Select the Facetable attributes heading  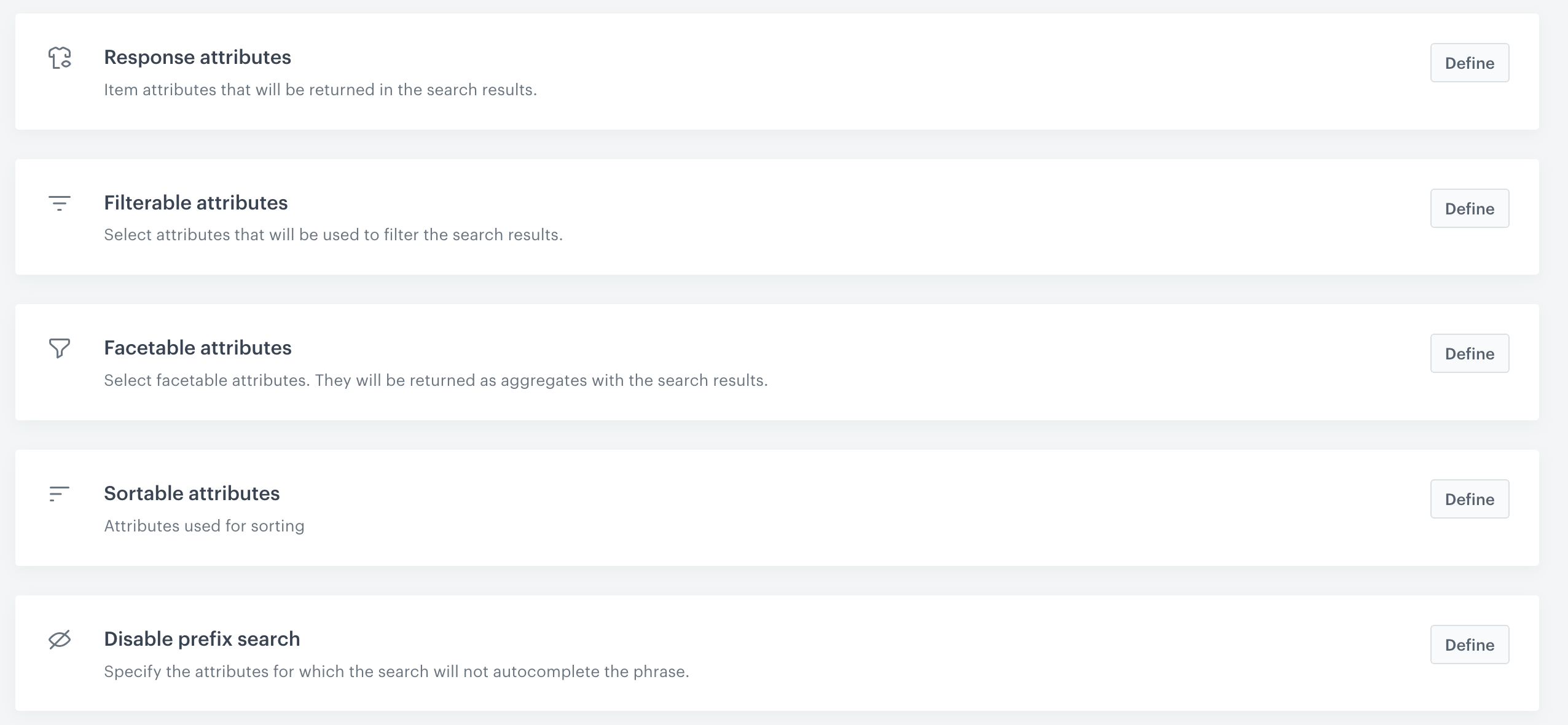(x=198, y=348)
